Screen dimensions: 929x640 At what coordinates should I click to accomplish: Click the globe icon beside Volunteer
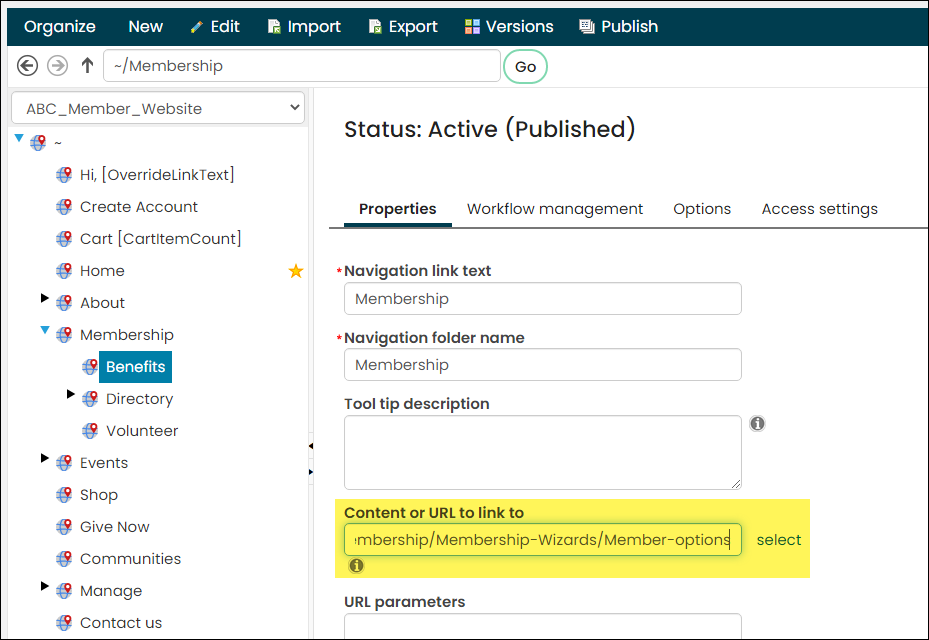pyautogui.click(x=90, y=431)
